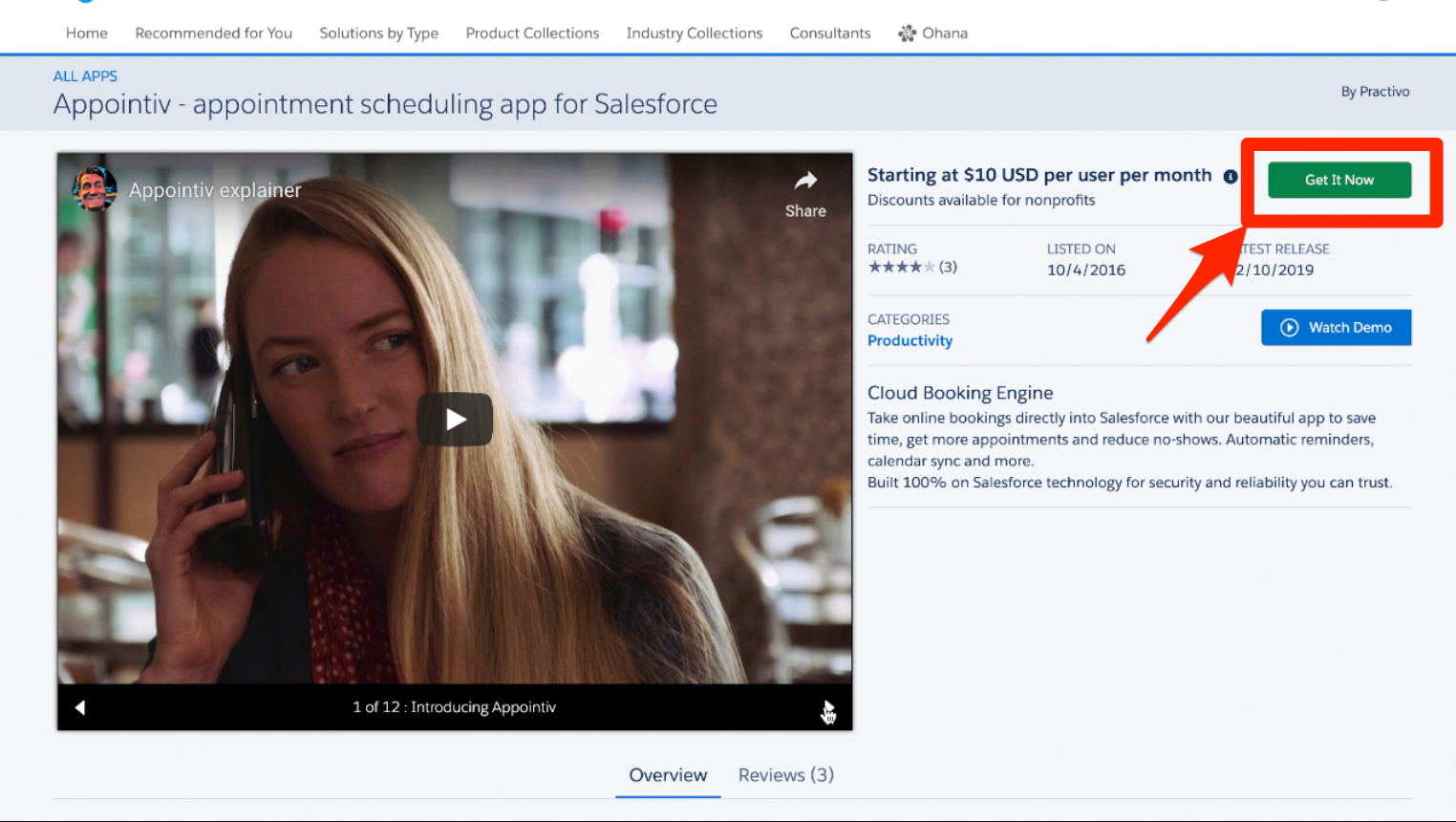Click the listed date 10/4/2016

(1086, 270)
